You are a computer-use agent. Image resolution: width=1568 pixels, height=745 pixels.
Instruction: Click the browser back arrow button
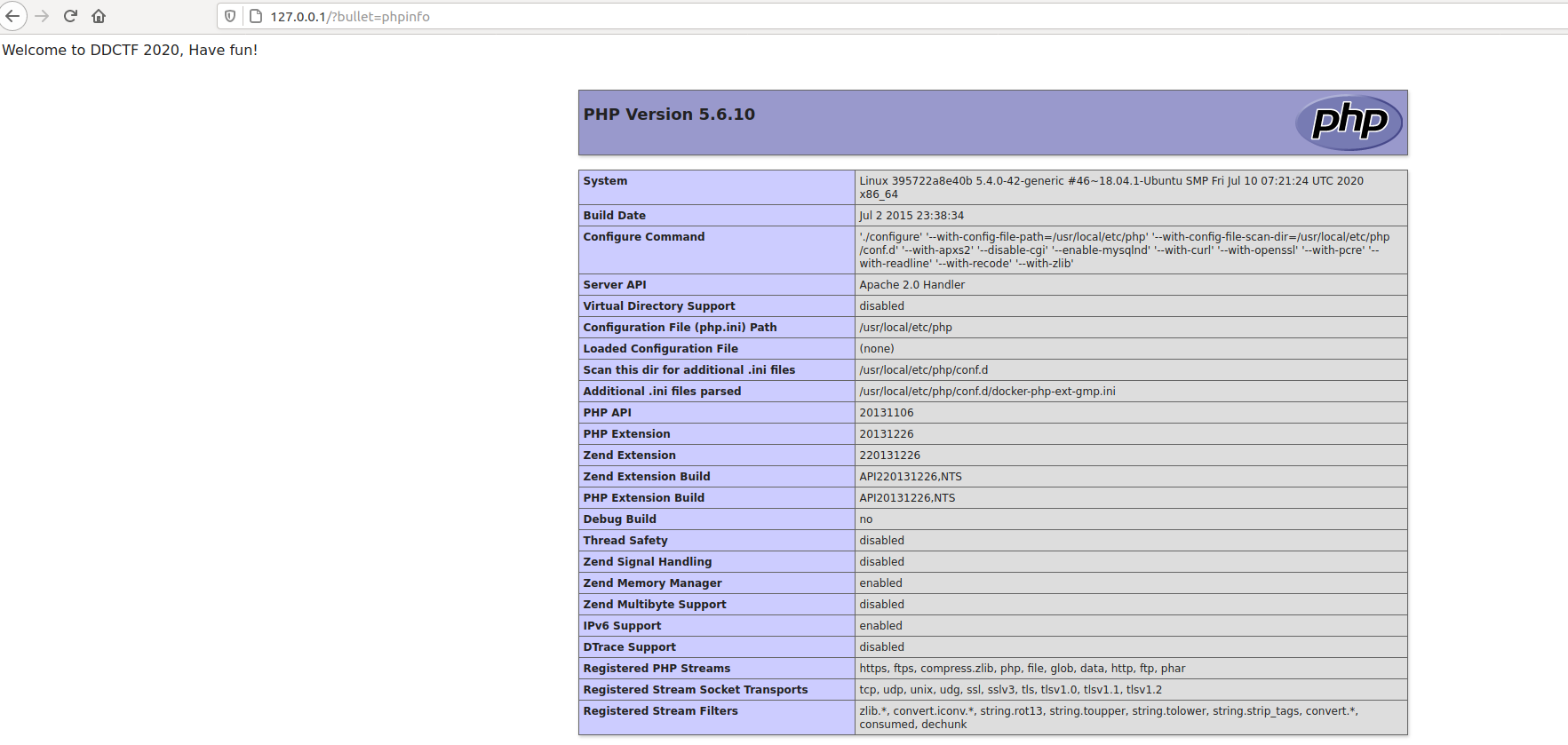click(x=12, y=16)
